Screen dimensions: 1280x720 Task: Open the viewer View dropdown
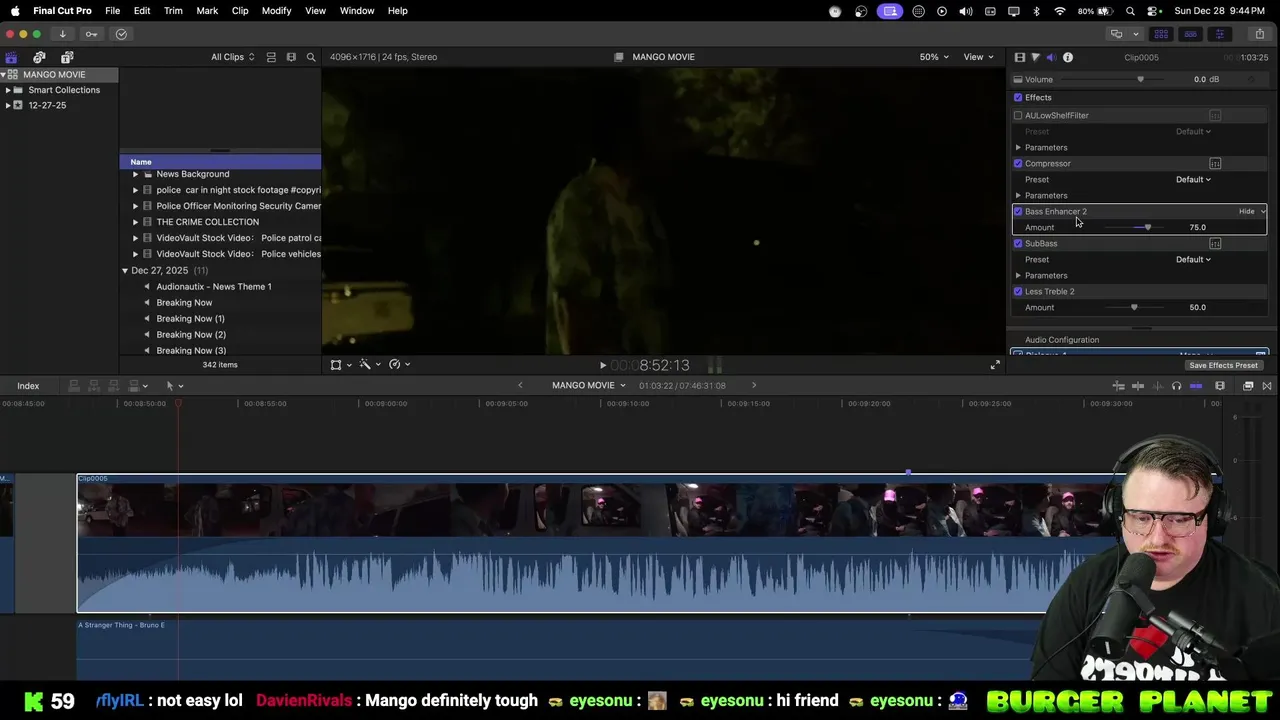[x=977, y=57]
